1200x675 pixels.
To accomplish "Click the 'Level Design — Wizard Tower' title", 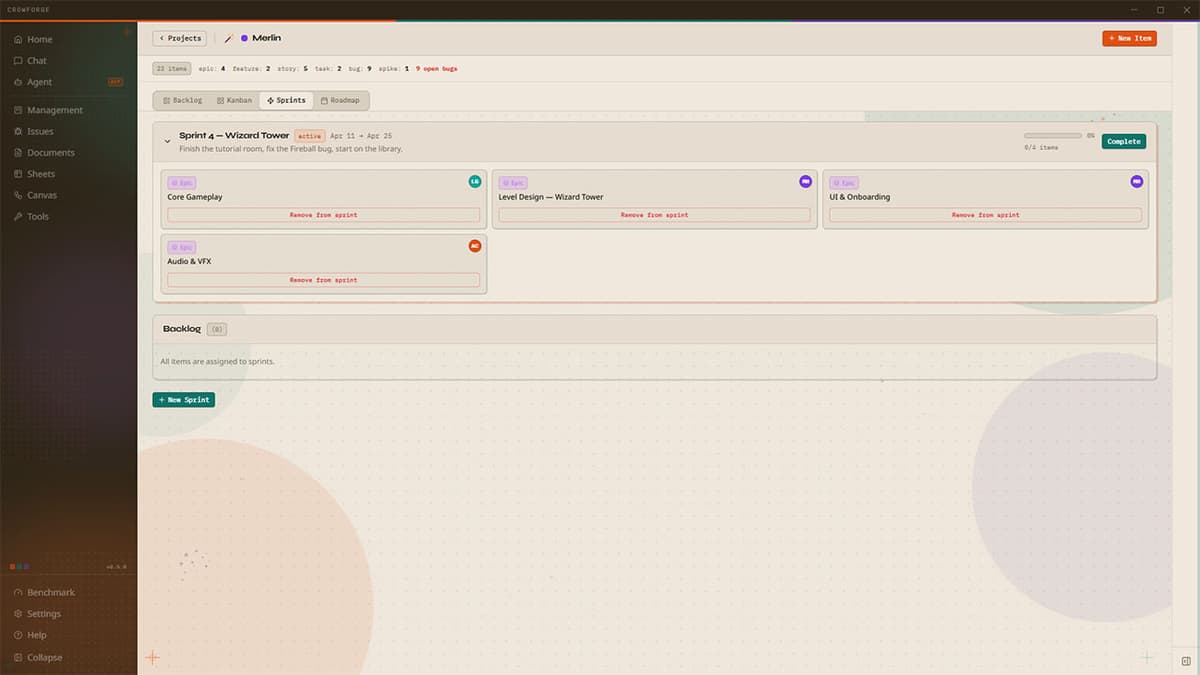I will coord(551,197).
